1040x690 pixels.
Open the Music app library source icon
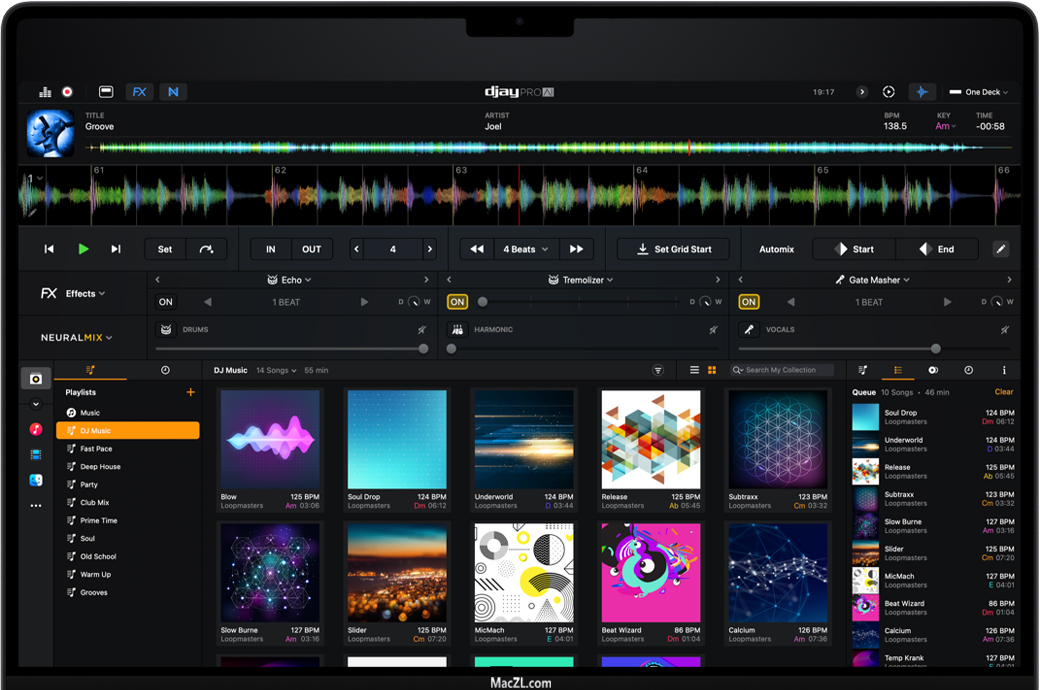point(36,429)
